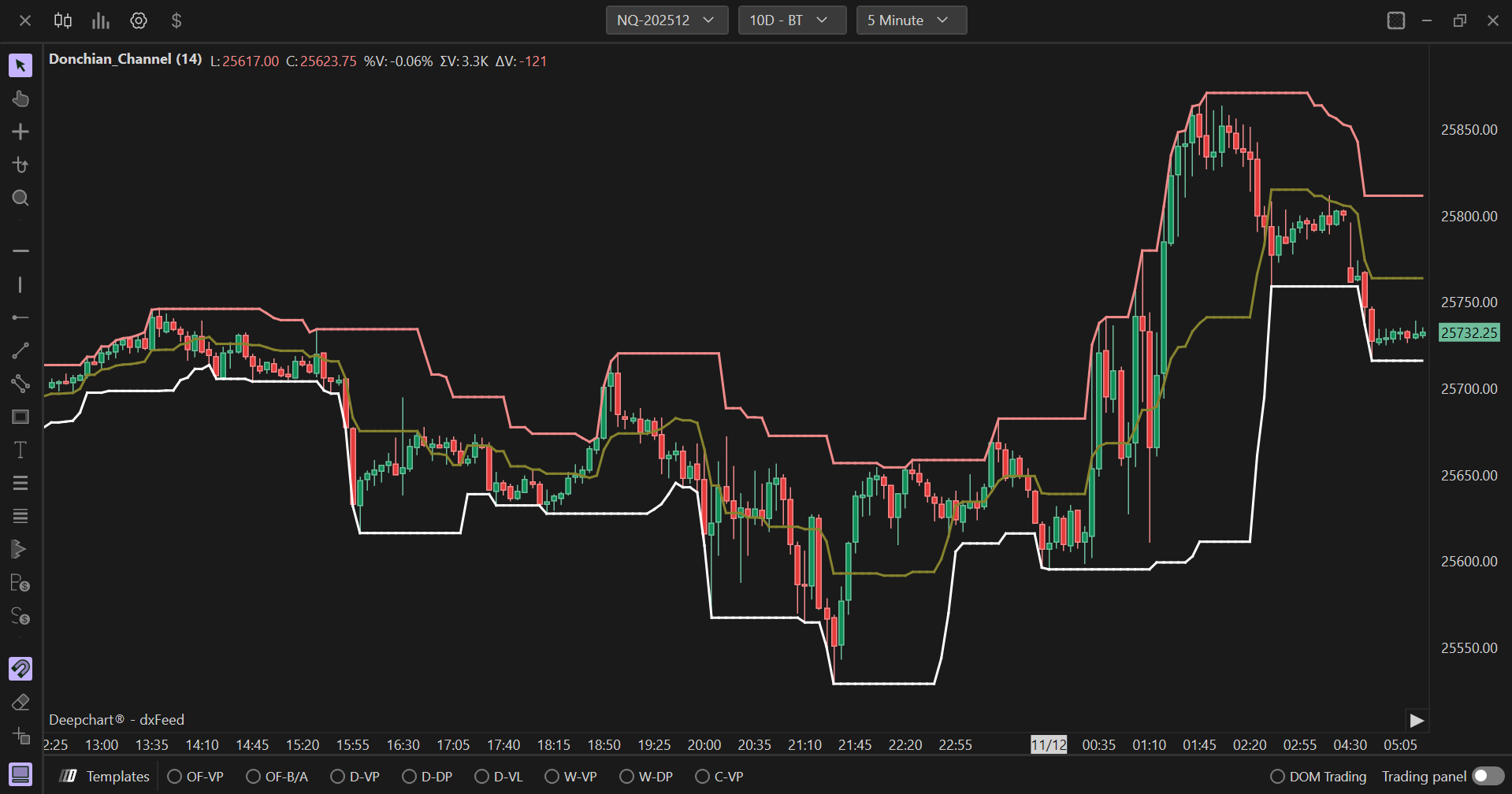Select the hand pan tool
1512x794 pixels.
[20, 98]
